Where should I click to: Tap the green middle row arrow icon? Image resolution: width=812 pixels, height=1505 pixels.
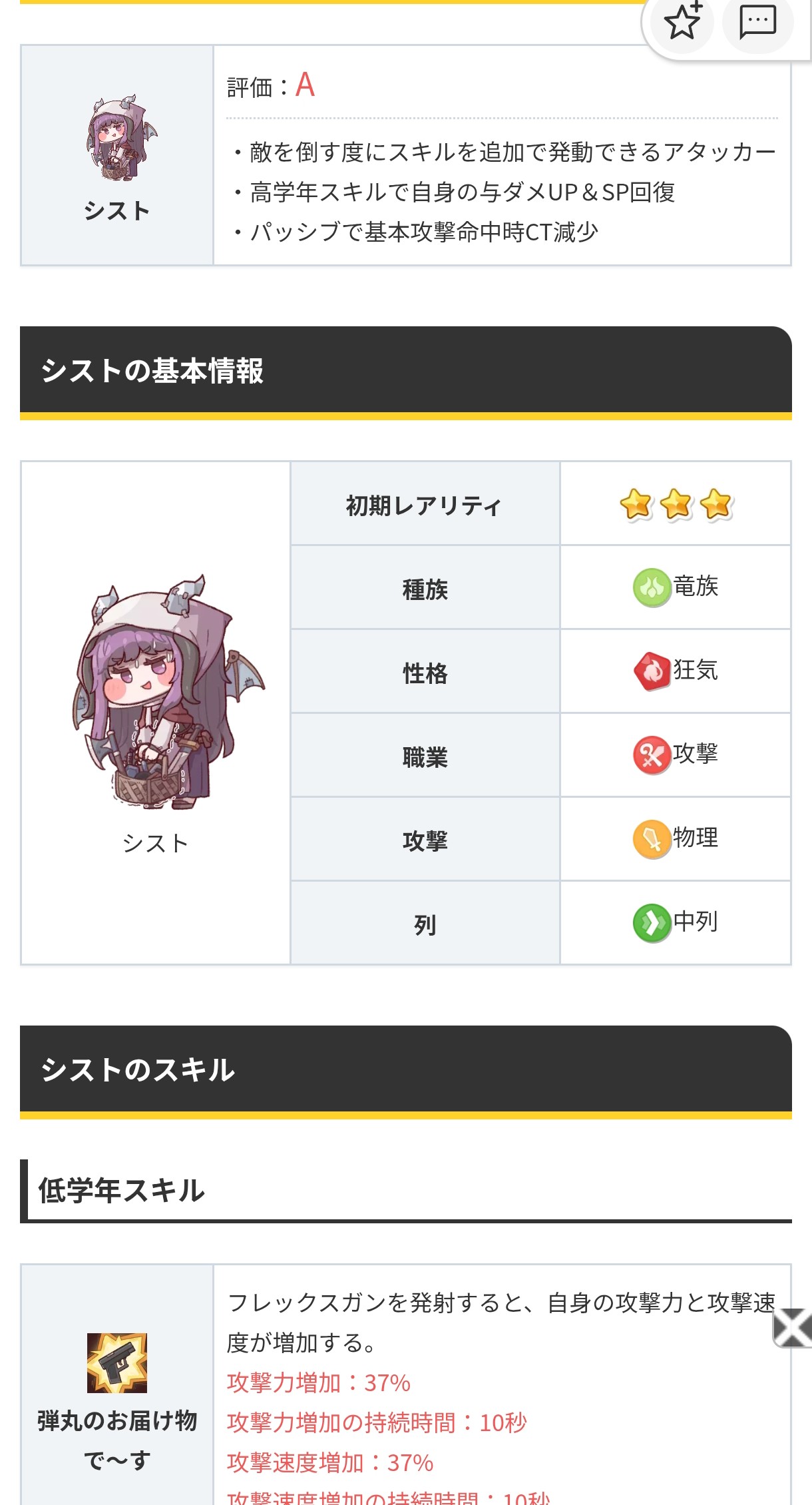click(651, 922)
